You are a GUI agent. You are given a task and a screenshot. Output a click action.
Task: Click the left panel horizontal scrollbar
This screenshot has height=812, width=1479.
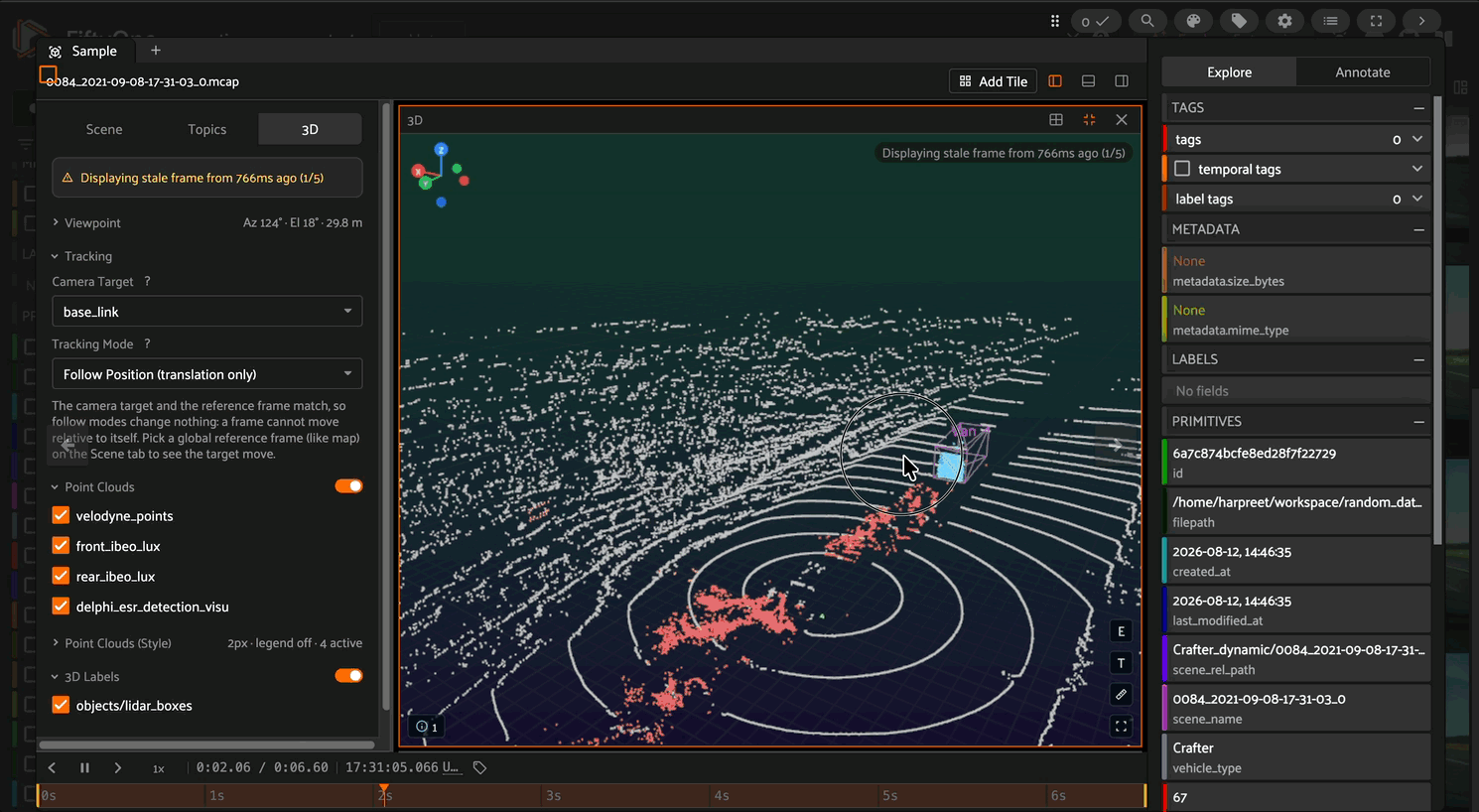(x=206, y=744)
